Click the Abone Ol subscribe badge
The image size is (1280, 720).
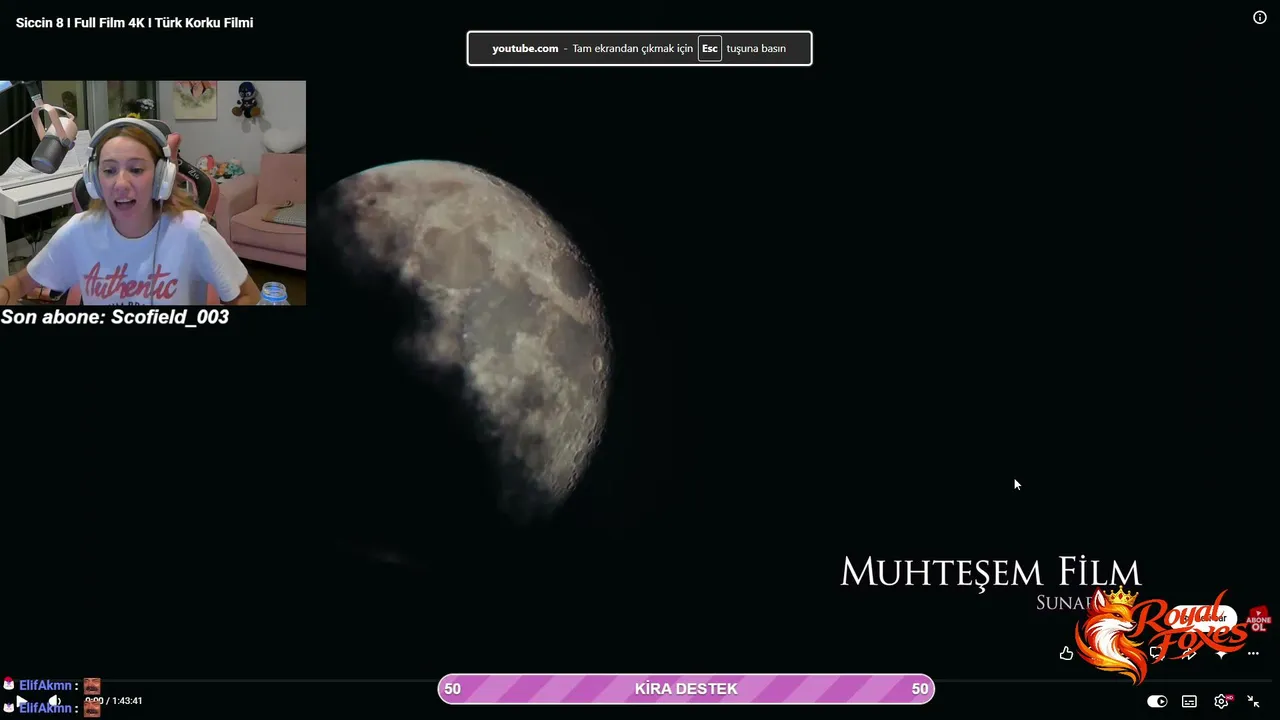tap(1258, 620)
